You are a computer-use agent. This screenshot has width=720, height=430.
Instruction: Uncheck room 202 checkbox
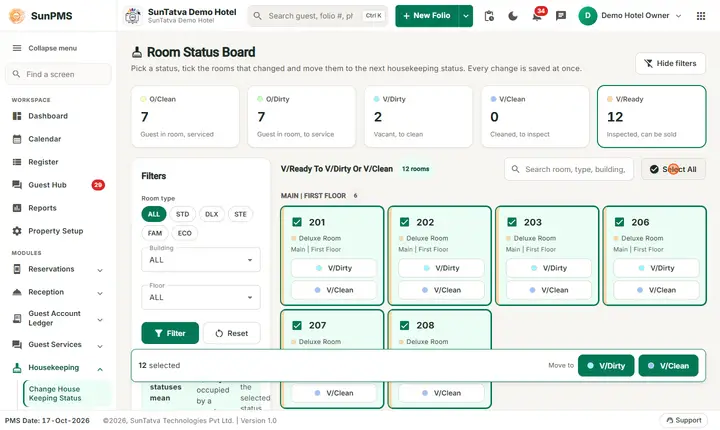[405, 222]
